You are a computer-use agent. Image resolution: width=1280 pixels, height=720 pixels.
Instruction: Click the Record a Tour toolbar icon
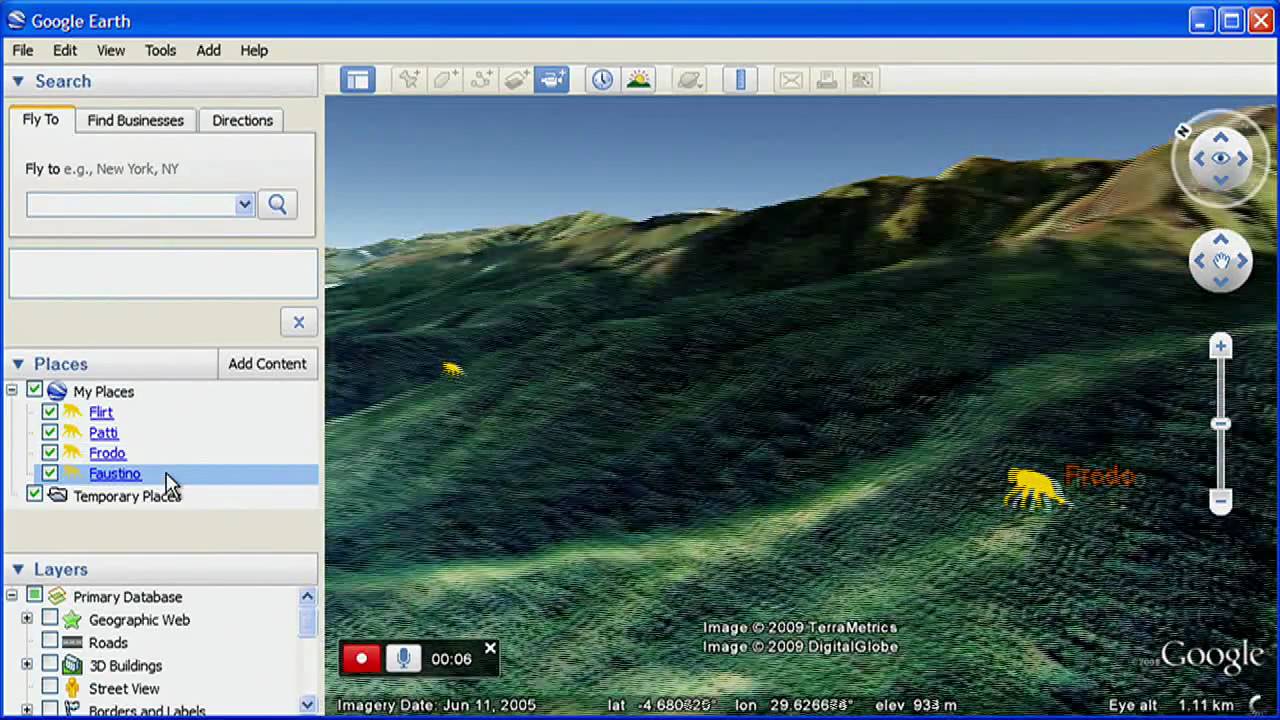pos(552,80)
